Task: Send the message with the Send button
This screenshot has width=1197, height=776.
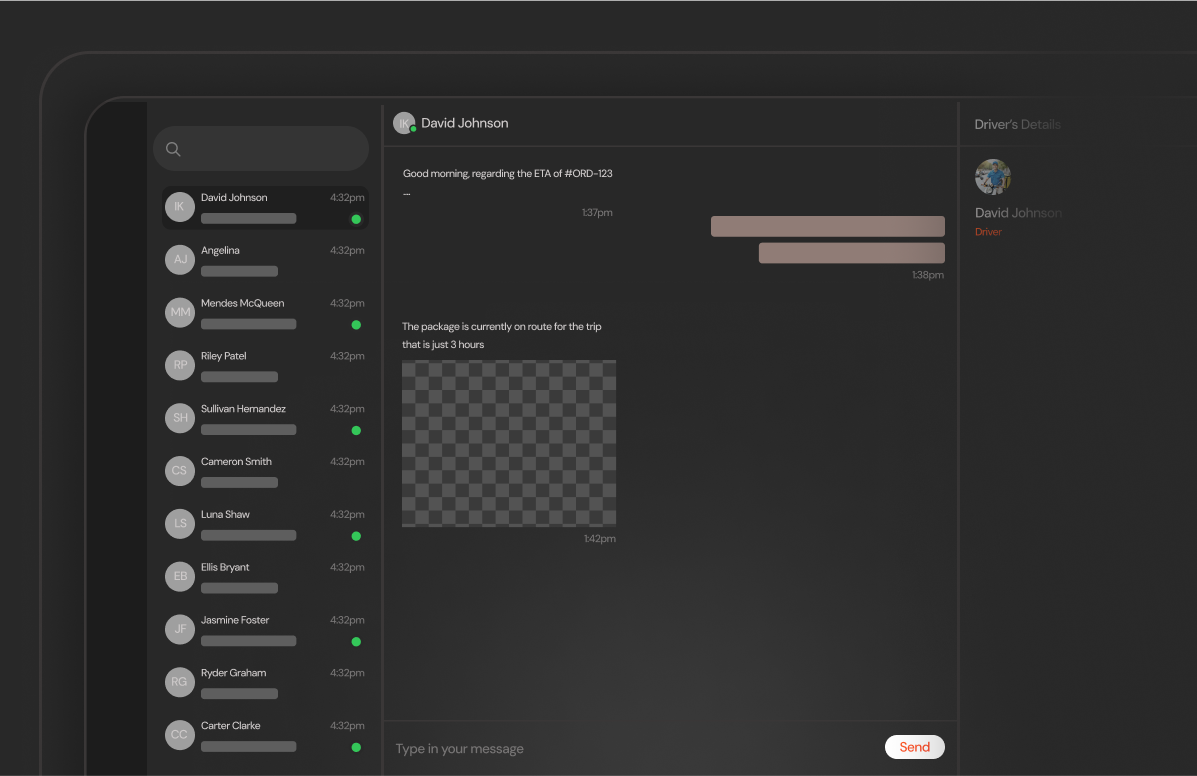Action: point(915,747)
